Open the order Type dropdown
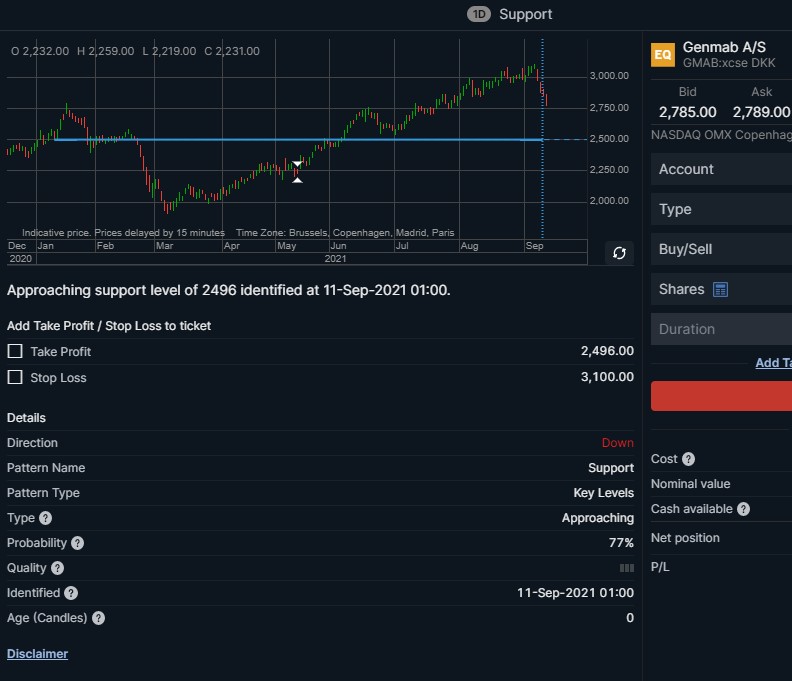The height and width of the screenshot is (681, 792). point(721,209)
